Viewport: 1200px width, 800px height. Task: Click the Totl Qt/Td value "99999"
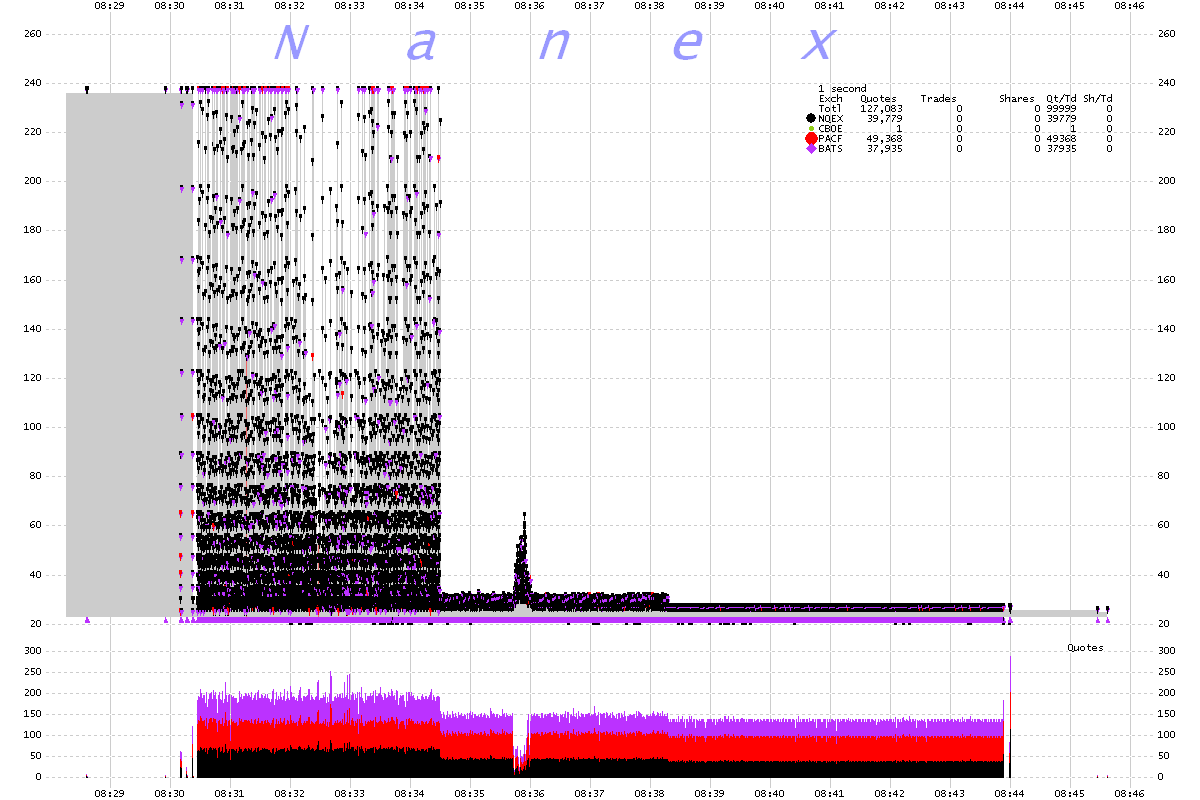coord(1061,109)
